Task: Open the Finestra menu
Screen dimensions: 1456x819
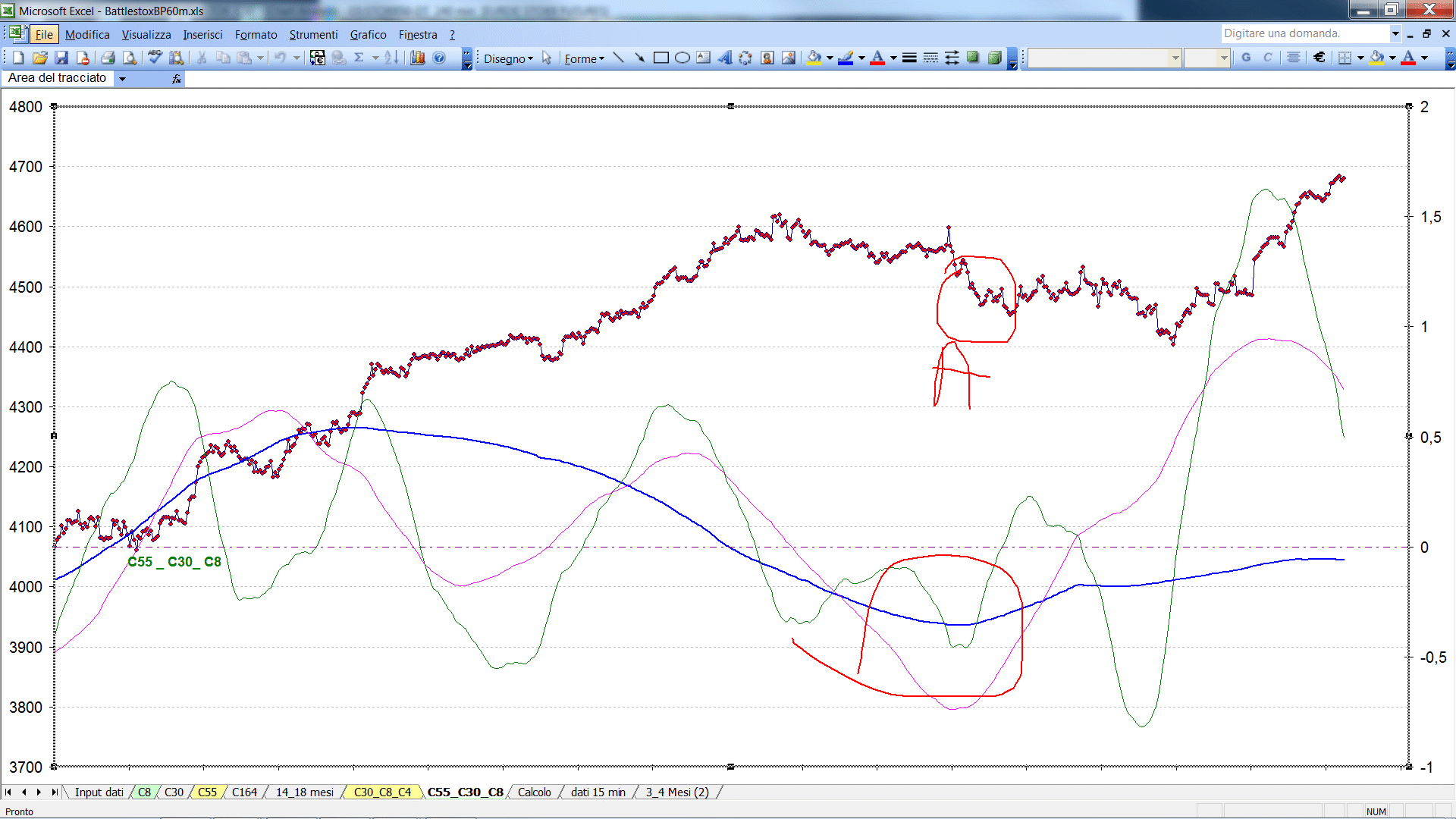Action: click(418, 35)
